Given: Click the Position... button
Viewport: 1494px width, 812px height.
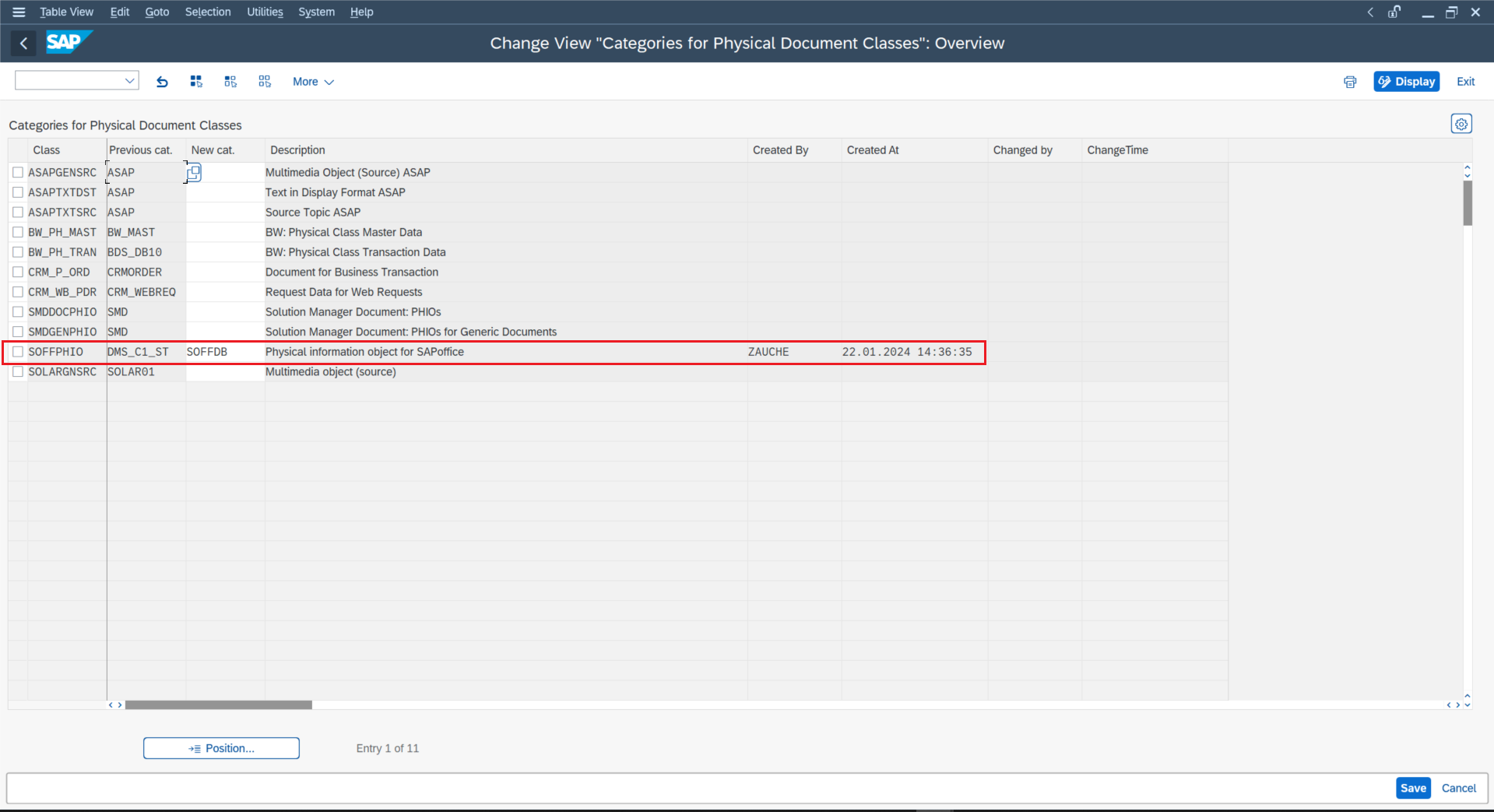Looking at the screenshot, I should pos(221,748).
